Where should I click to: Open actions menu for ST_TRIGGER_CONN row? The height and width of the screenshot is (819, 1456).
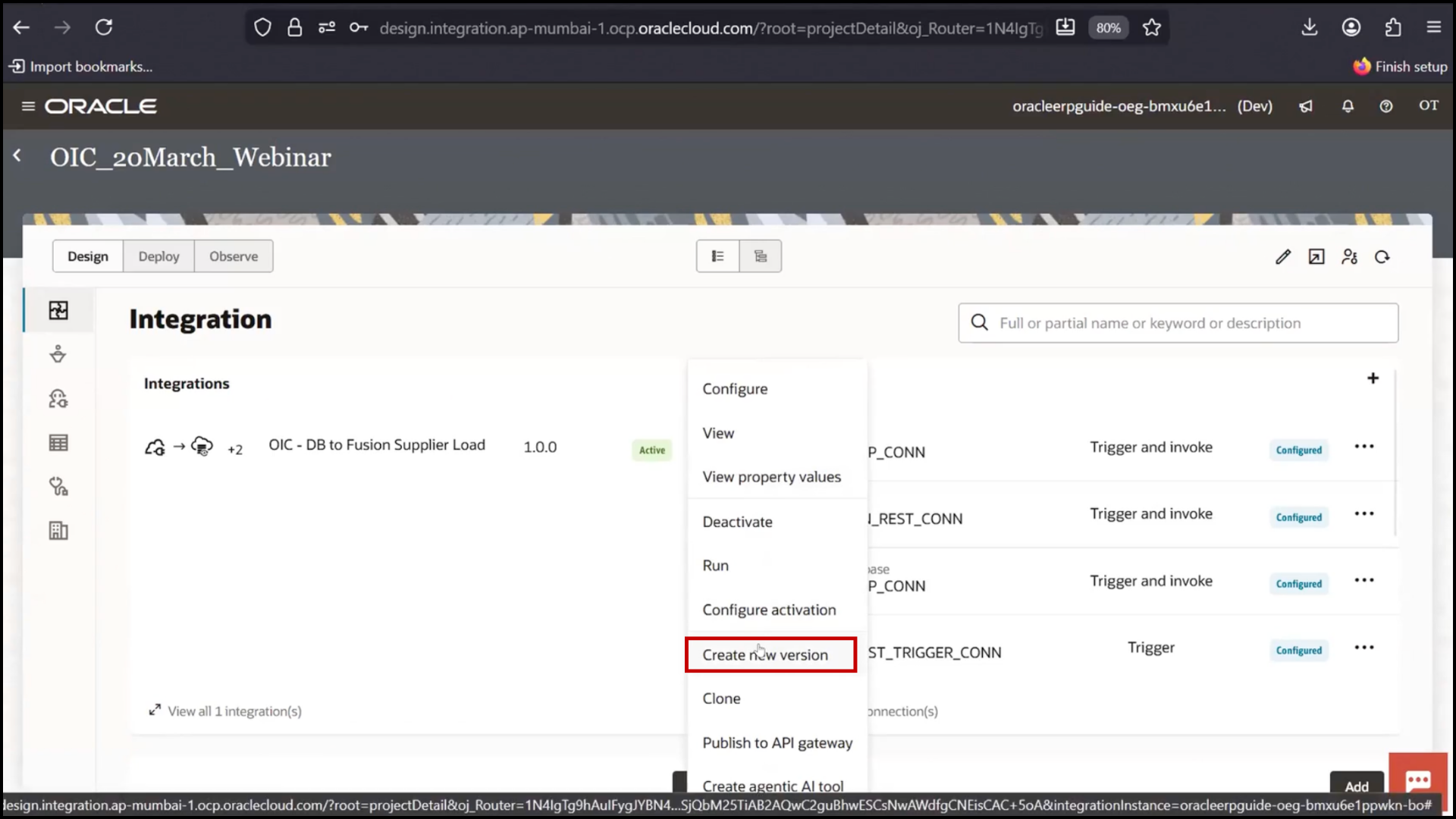[1364, 647]
